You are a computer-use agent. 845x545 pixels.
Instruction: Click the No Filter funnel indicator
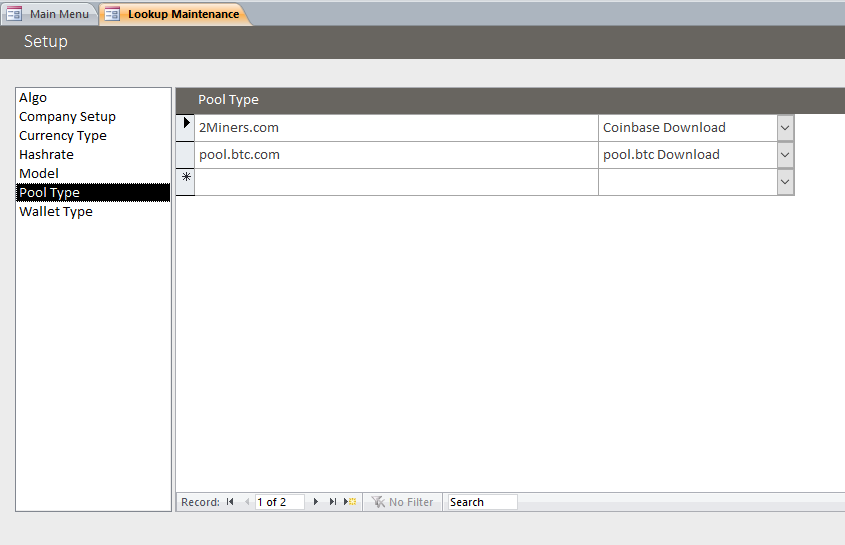402,502
